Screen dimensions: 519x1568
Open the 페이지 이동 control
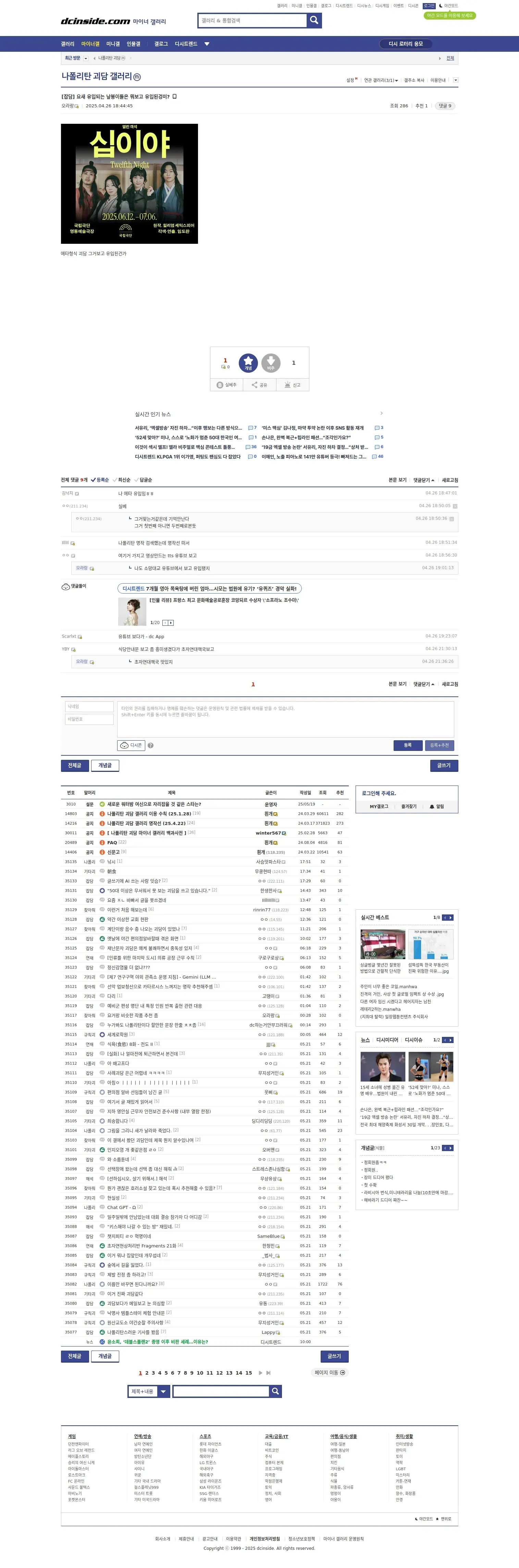330,1373
